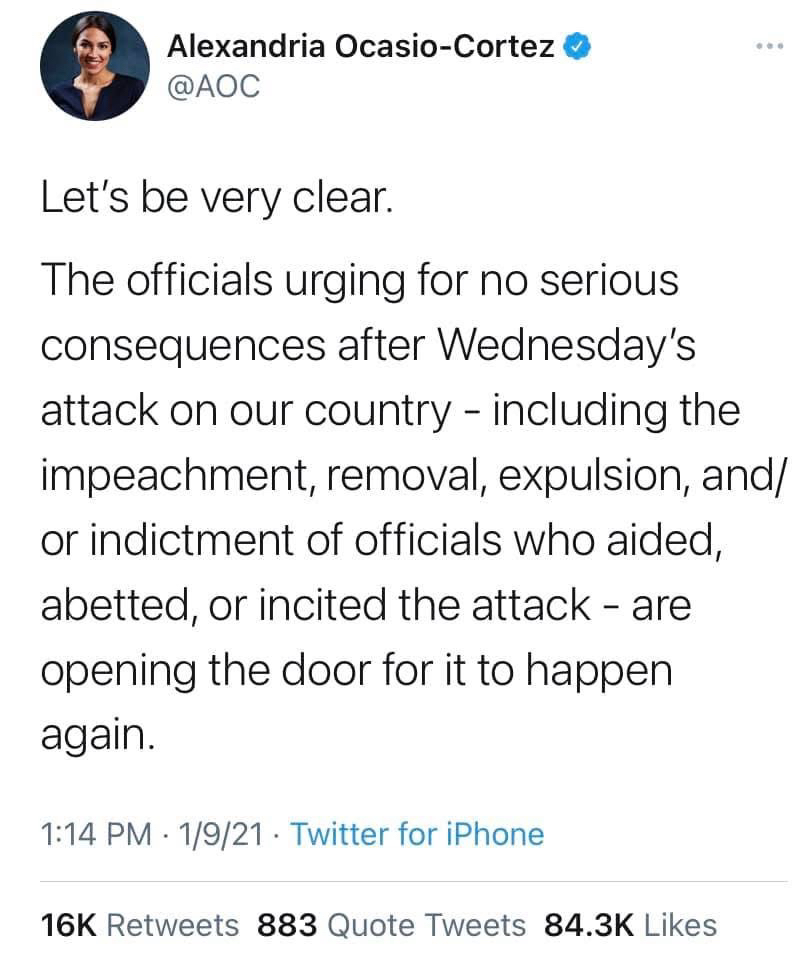The height and width of the screenshot is (961, 811).
Task: Open the Twitter for iPhone source link
Action: pyautogui.click(x=416, y=834)
